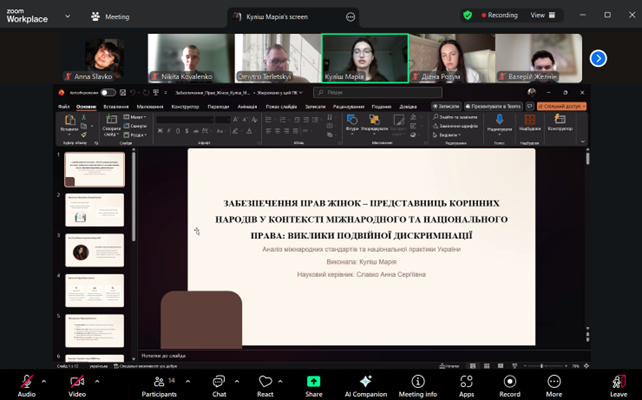Turn on the Video camera
The width and height of the screenshot is (642, 400).
pos(76,383)
